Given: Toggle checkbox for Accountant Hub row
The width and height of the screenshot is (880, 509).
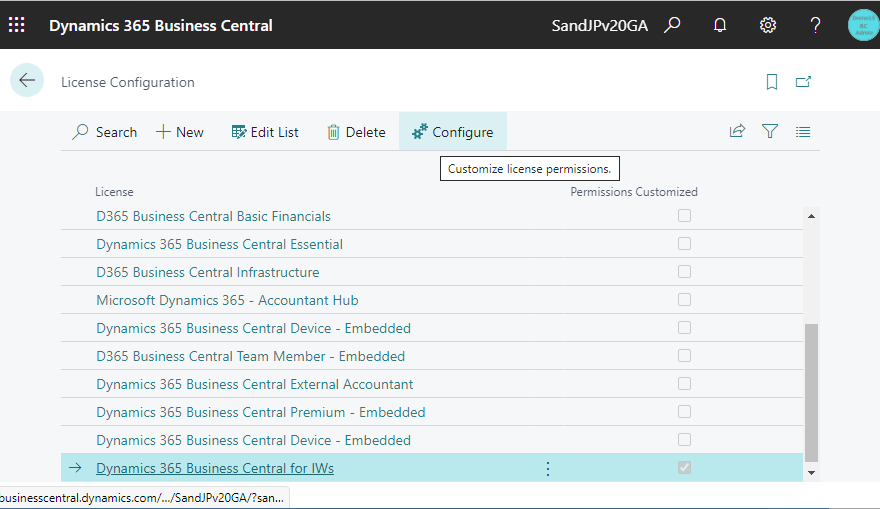Looking at the screenshot, I should click(x=684, y=300).
